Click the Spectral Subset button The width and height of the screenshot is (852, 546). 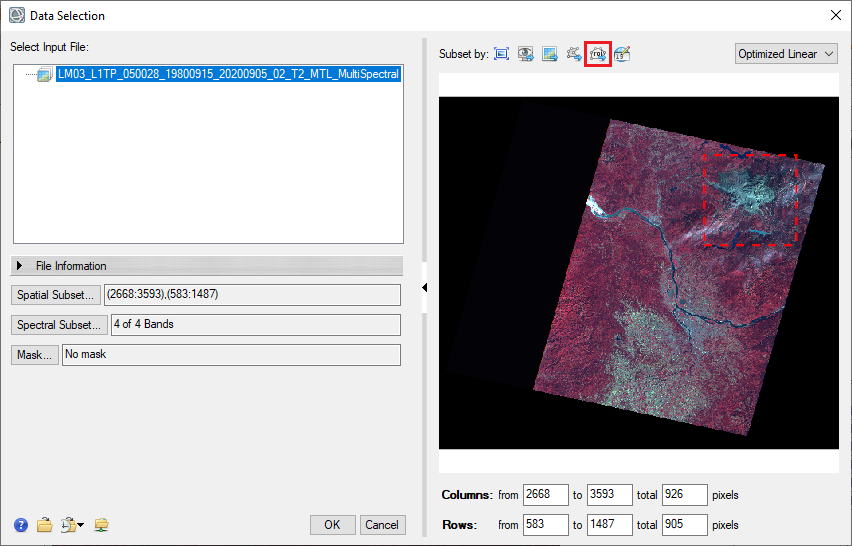tap(59, 325)
